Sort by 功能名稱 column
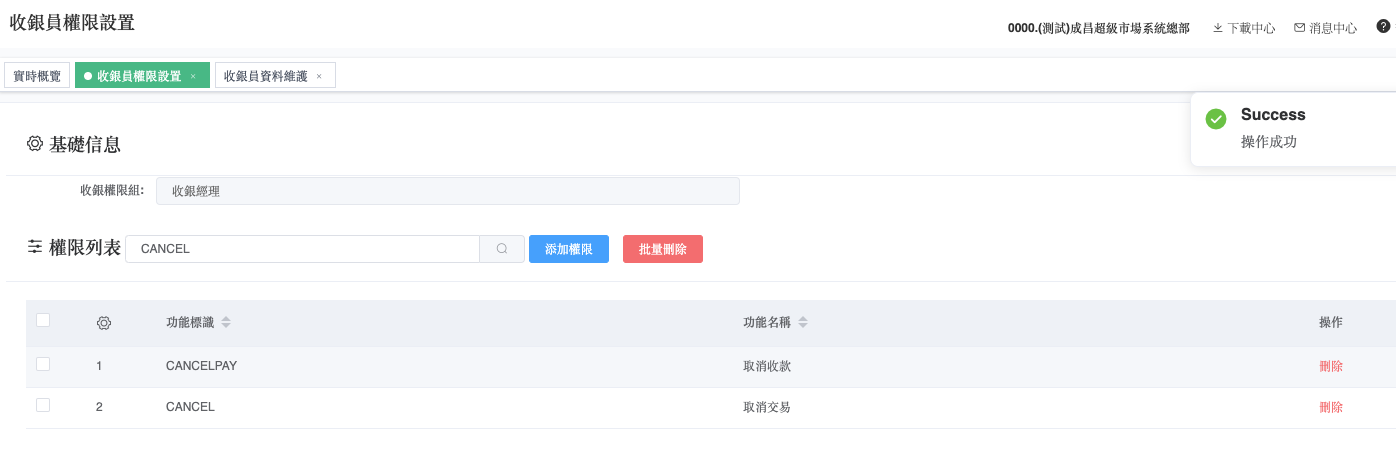This screenshot has height=470, width=1396. click(x=803, y=322)
